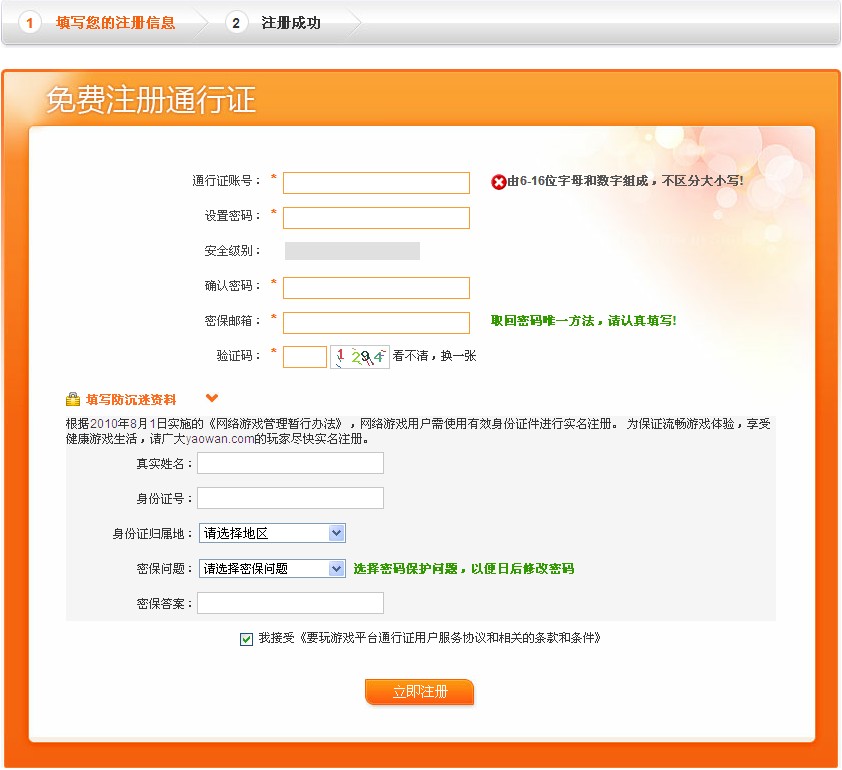Click the captcha image showing 1294
The width and height of the screenshot is (842, 770).
pos(359,356)
